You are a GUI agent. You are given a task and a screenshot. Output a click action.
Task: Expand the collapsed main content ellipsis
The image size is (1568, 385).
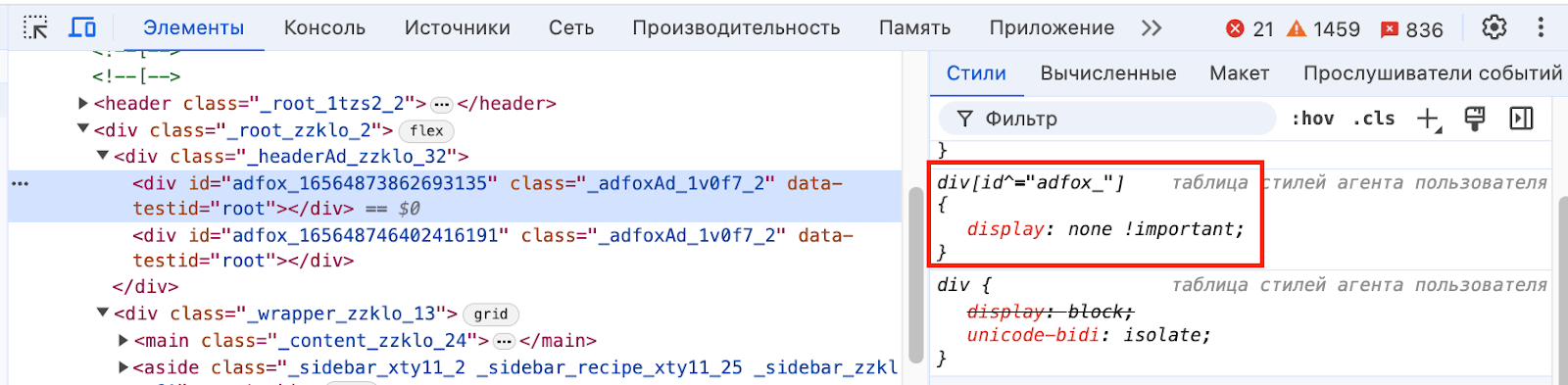click(x=504, y=341)
